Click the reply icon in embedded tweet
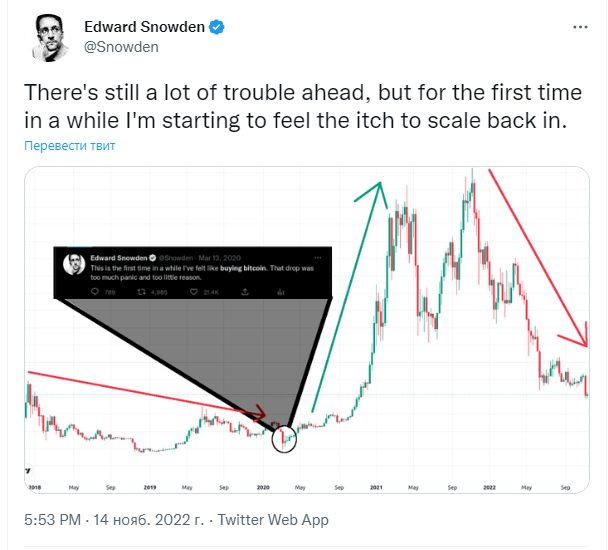The width and height of the screenshot is (608, 550). pyautogui.click(x=95, y=291)
